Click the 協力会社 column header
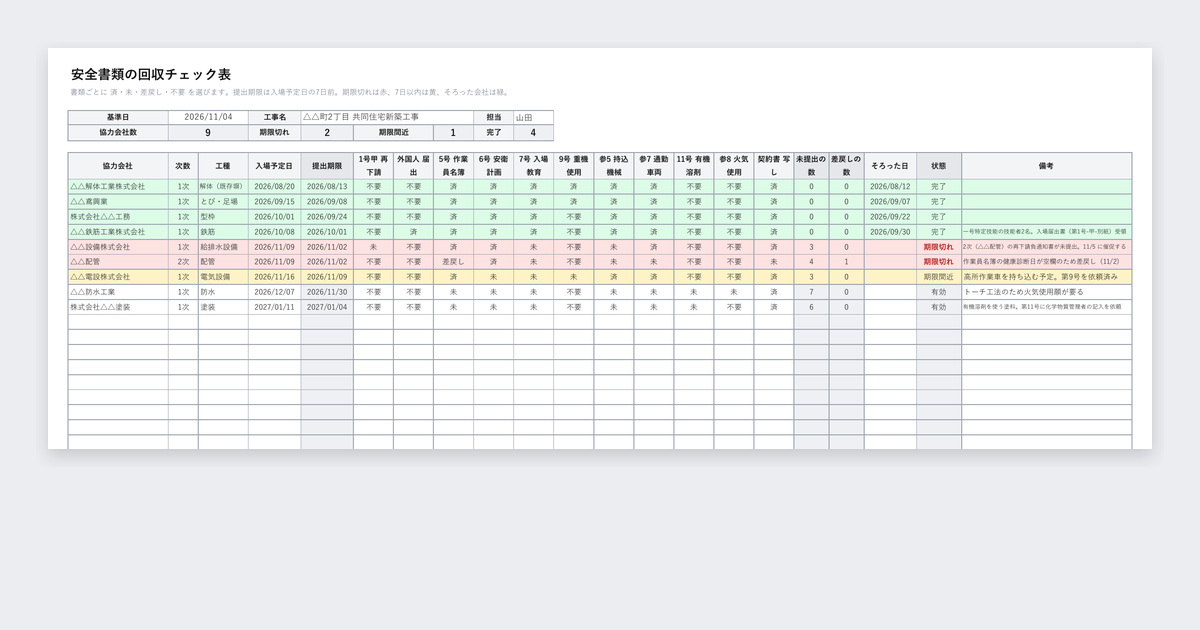The width and height of the screenshot is (1200, 630). click(118, 165)
